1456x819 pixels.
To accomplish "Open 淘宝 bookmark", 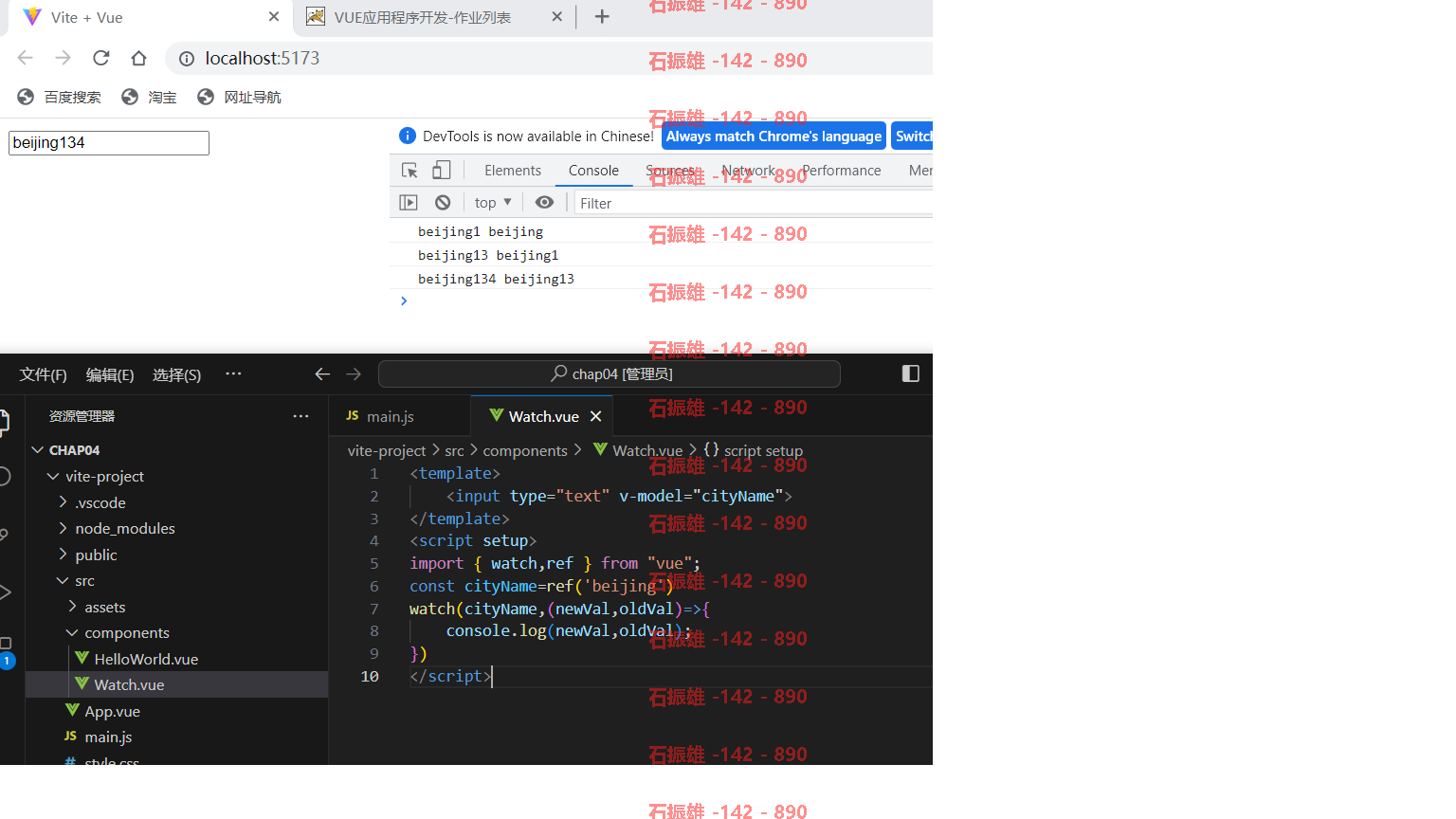I will [x=150, y=97].
